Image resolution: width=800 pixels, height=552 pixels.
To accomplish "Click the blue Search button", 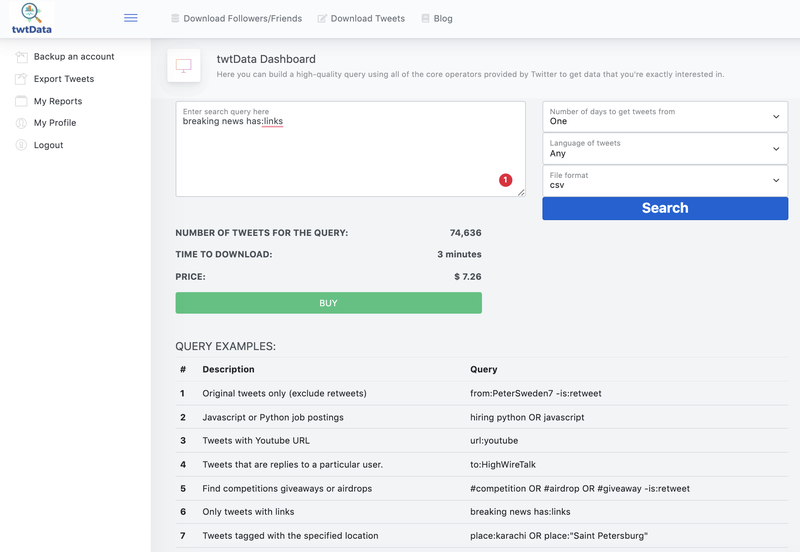I will (665, 208).
